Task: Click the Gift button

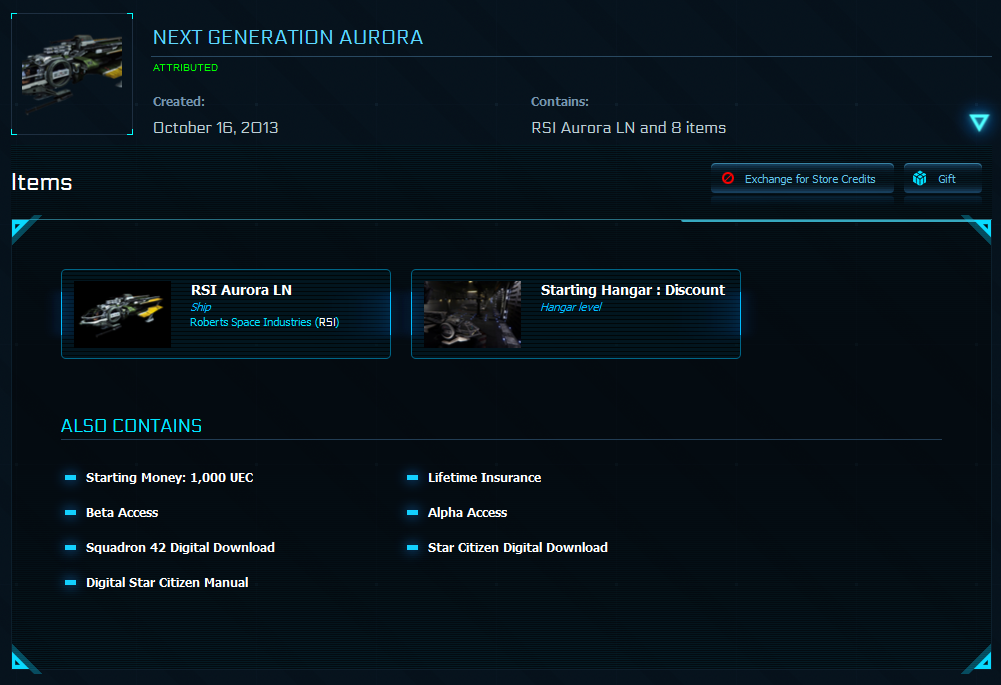Action: (942, 179)
